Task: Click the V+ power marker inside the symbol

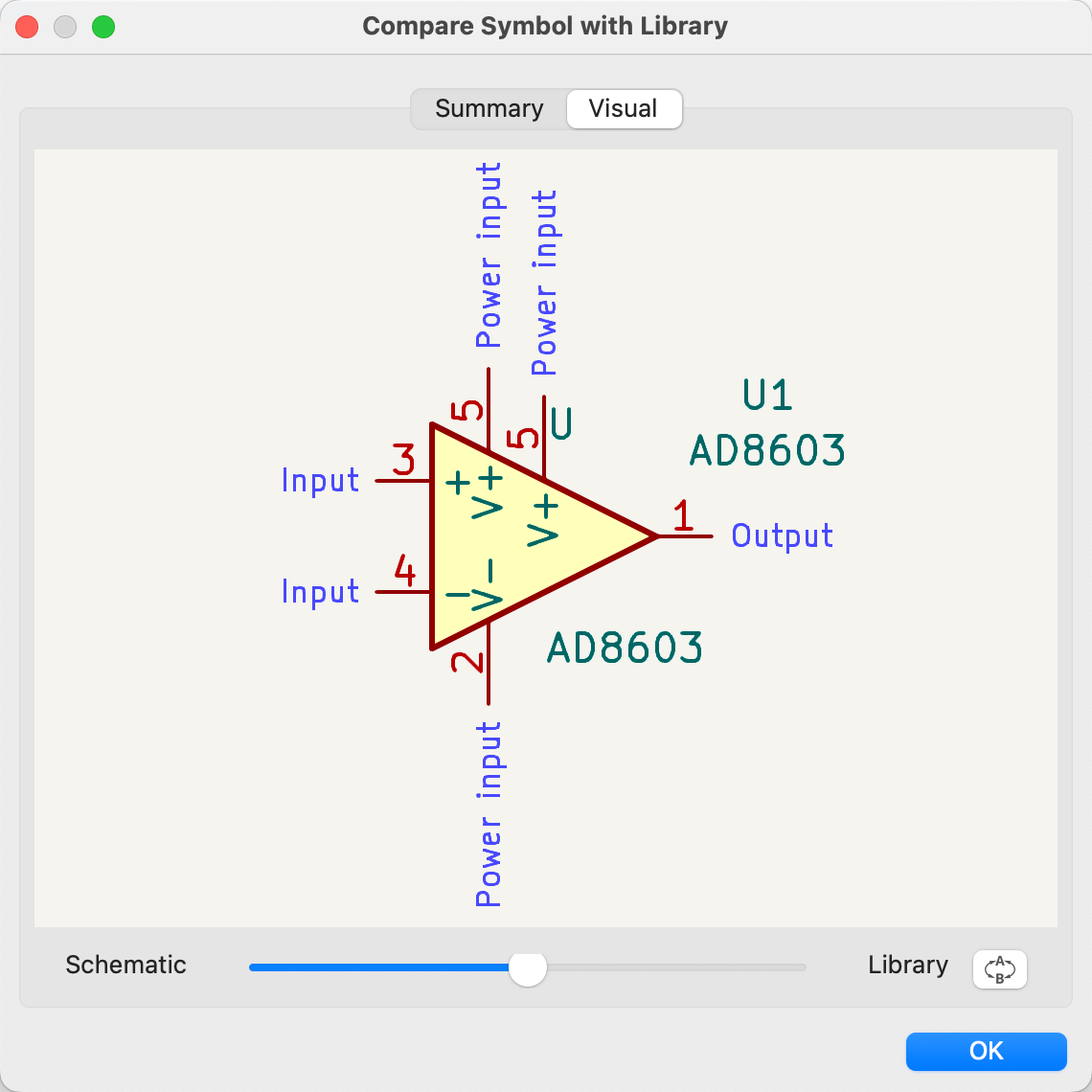Action: pos(546,522)
